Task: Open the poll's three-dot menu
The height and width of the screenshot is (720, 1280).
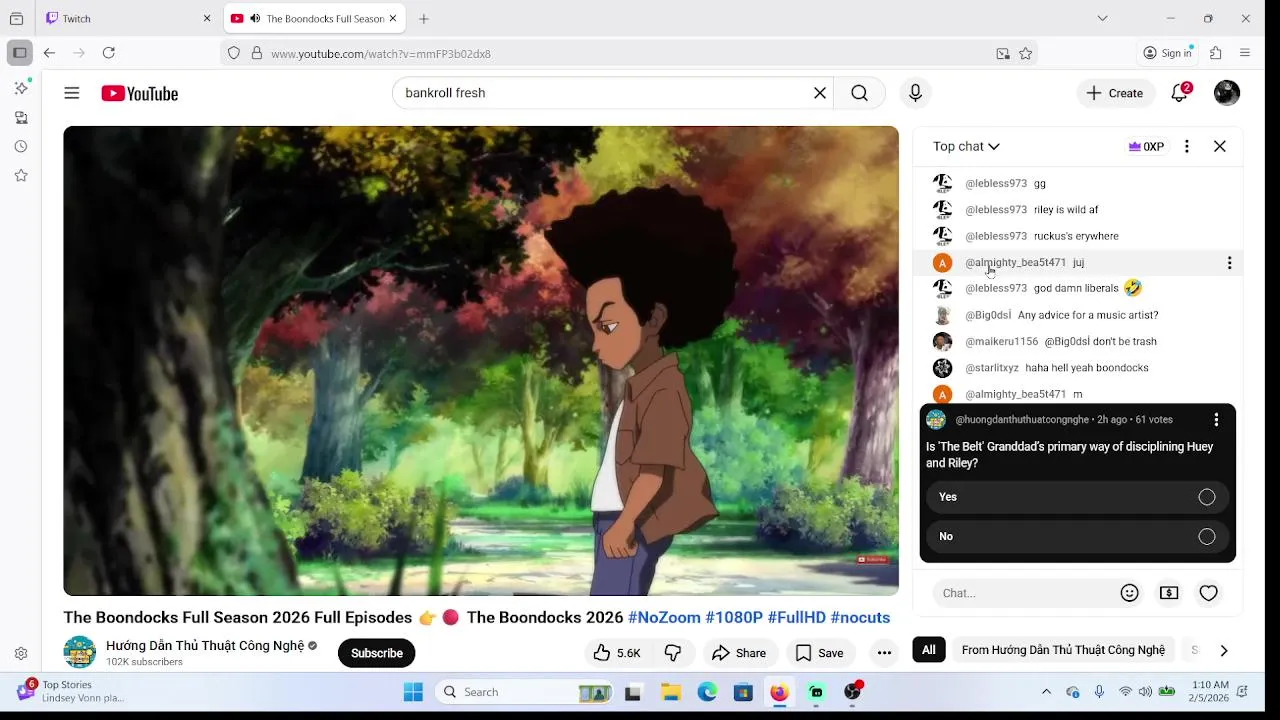Action: click(1216, 420)
